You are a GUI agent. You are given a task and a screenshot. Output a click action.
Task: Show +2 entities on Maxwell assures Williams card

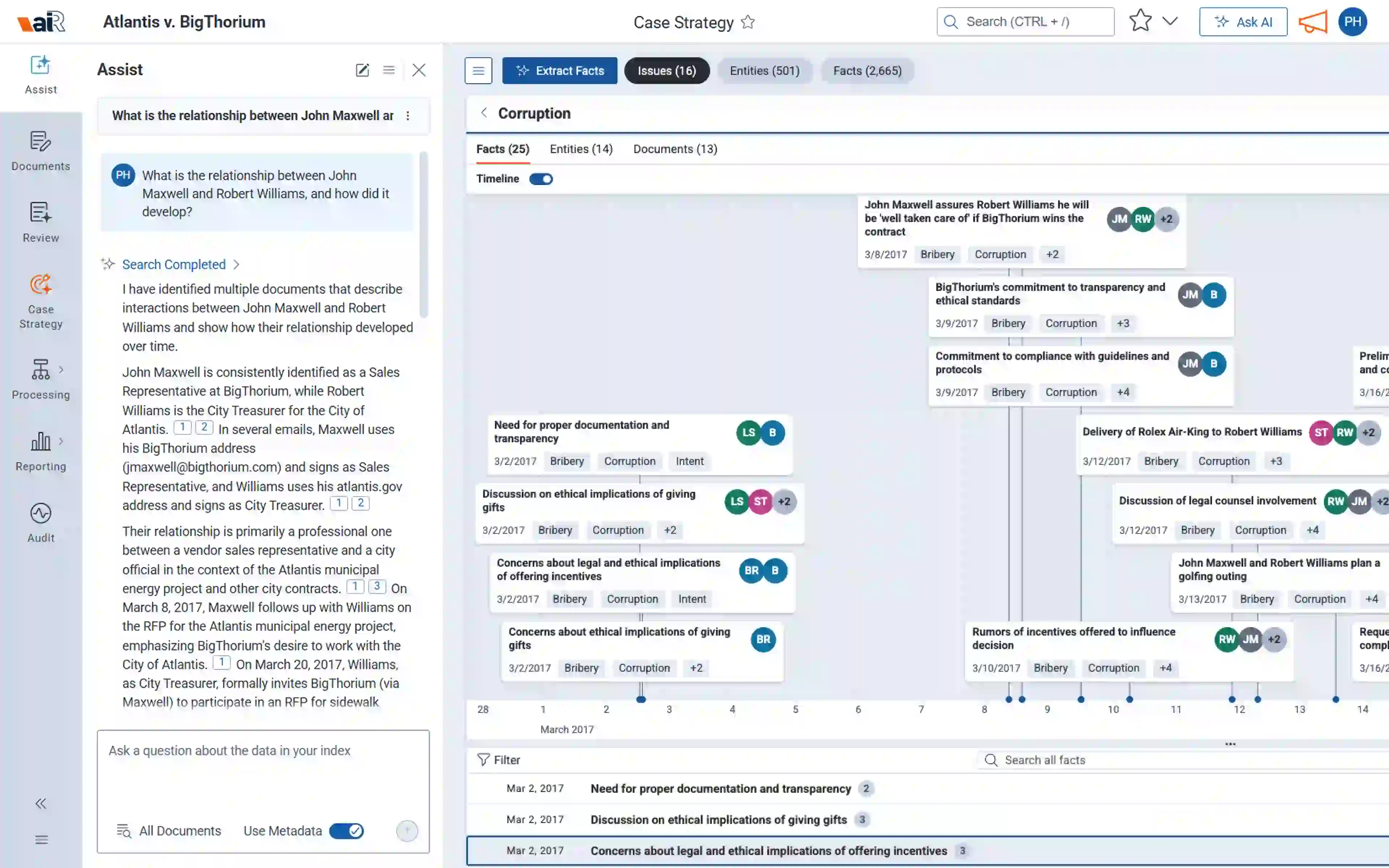point(1166,219)
